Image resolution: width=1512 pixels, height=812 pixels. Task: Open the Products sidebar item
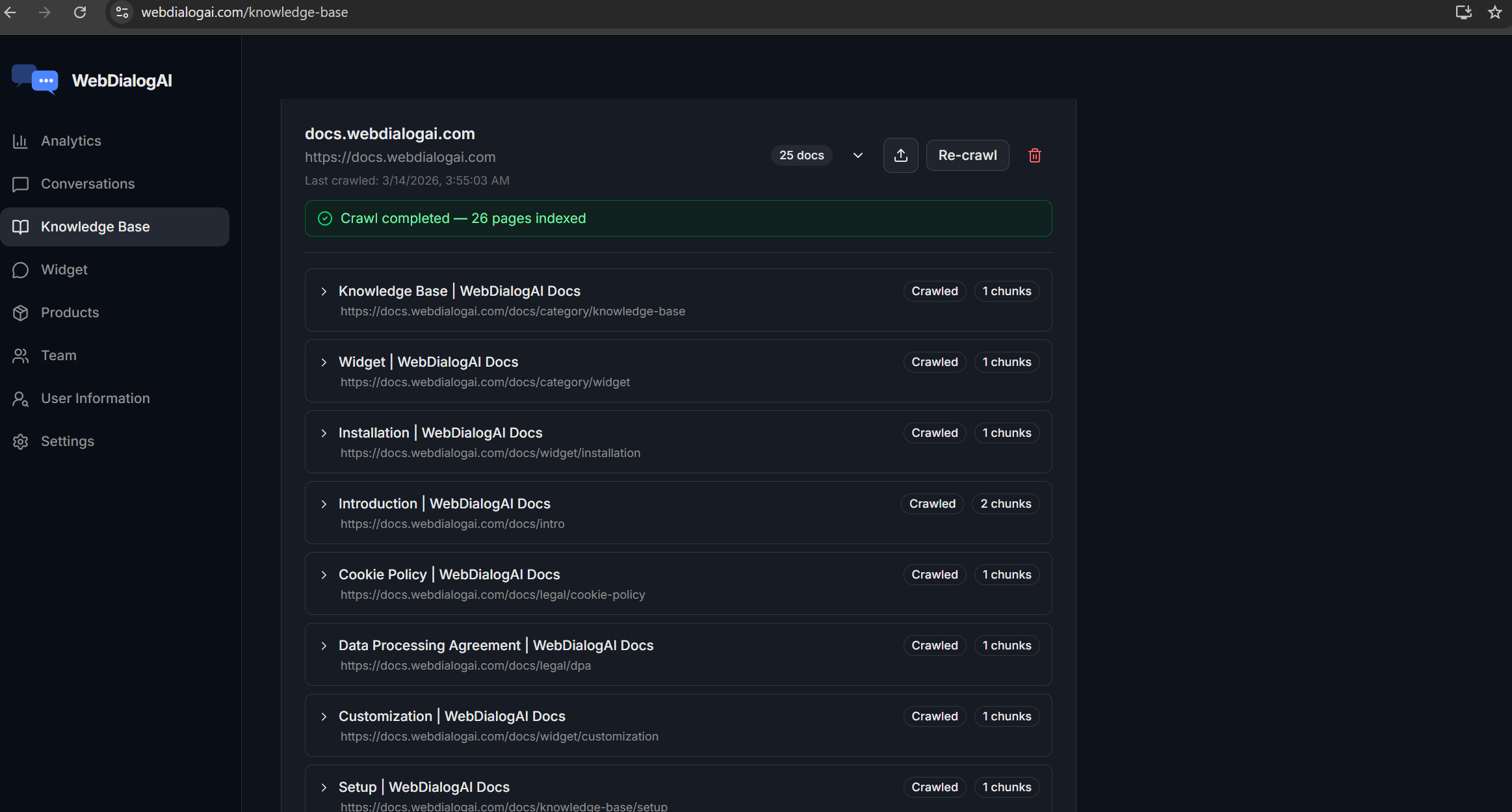[70, 313]
